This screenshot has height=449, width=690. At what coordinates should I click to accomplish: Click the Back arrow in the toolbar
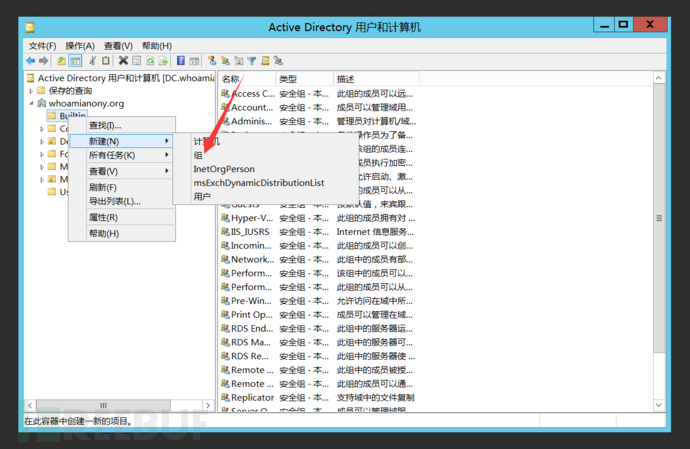(30, 61)
